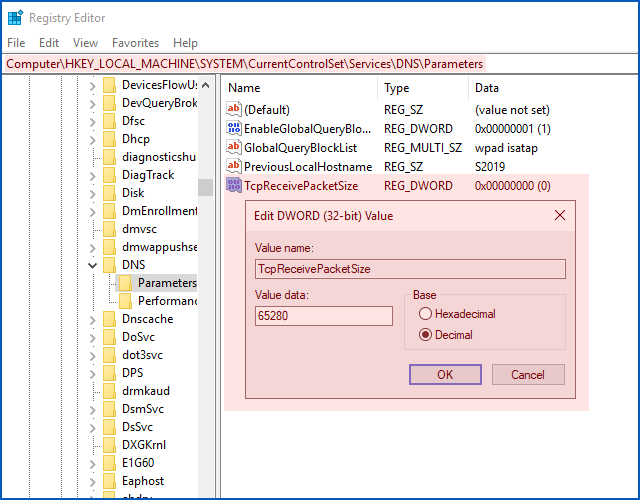Viewport: 640px width, 500px height.
Task: Click the dot3svc folder icon
Action: tap(109, 355)
